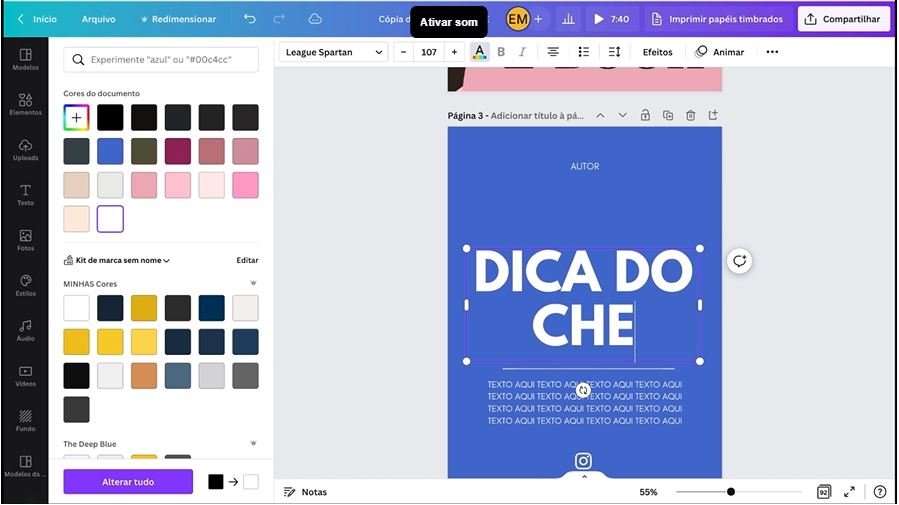Add a new color with plus swatch

(76, 118)
